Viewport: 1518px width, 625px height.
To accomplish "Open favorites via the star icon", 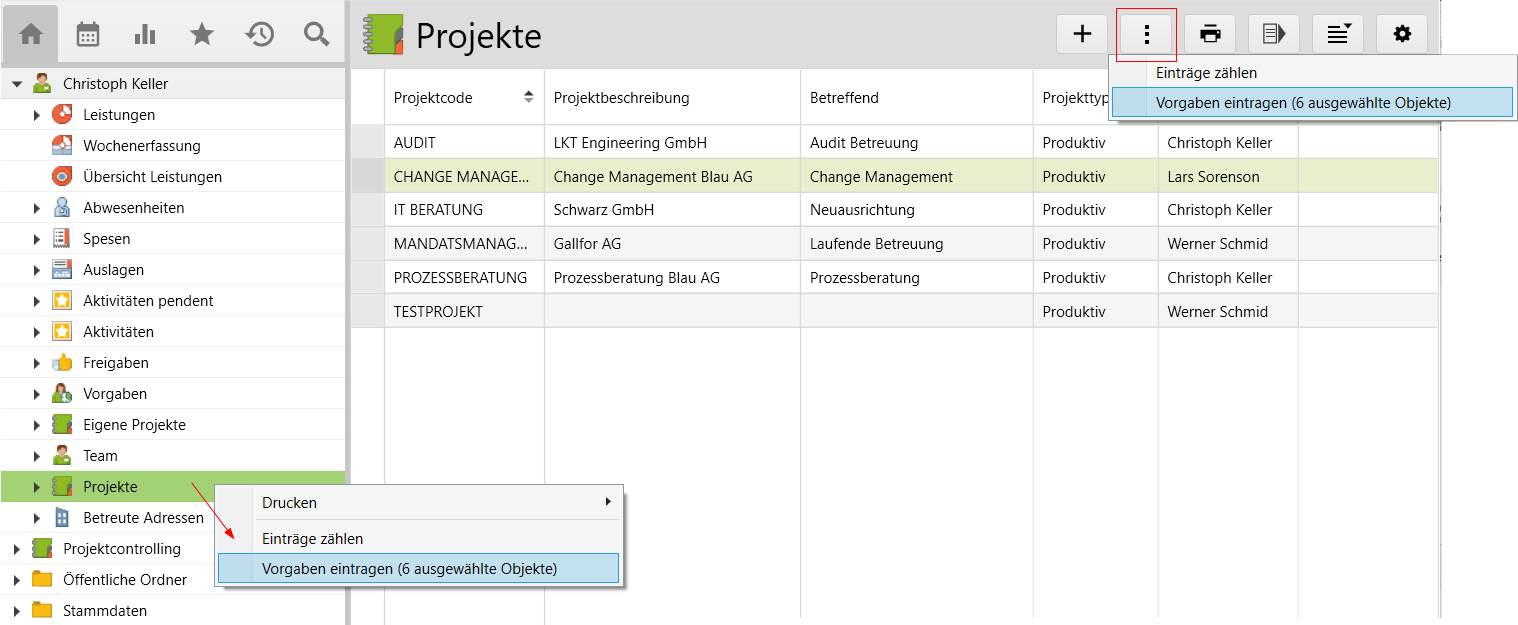I will pos(202,34).
